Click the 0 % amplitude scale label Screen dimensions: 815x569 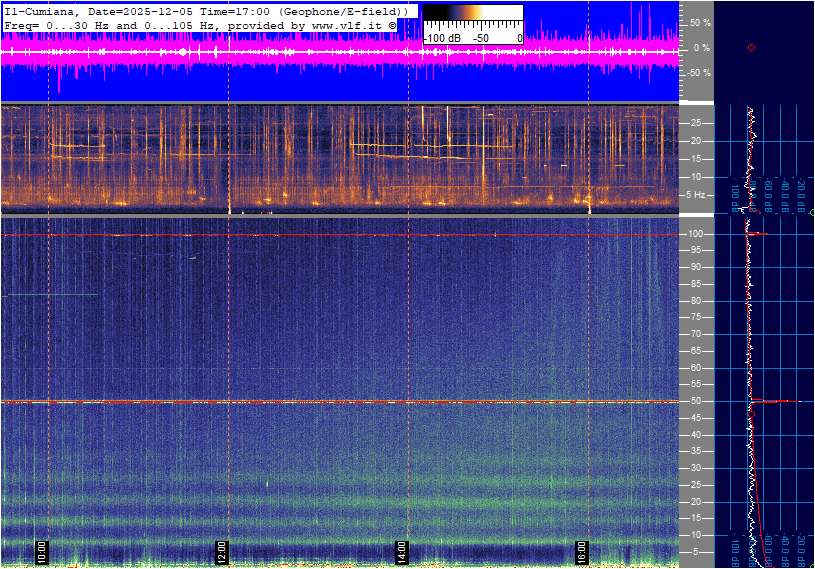point(702,48)
